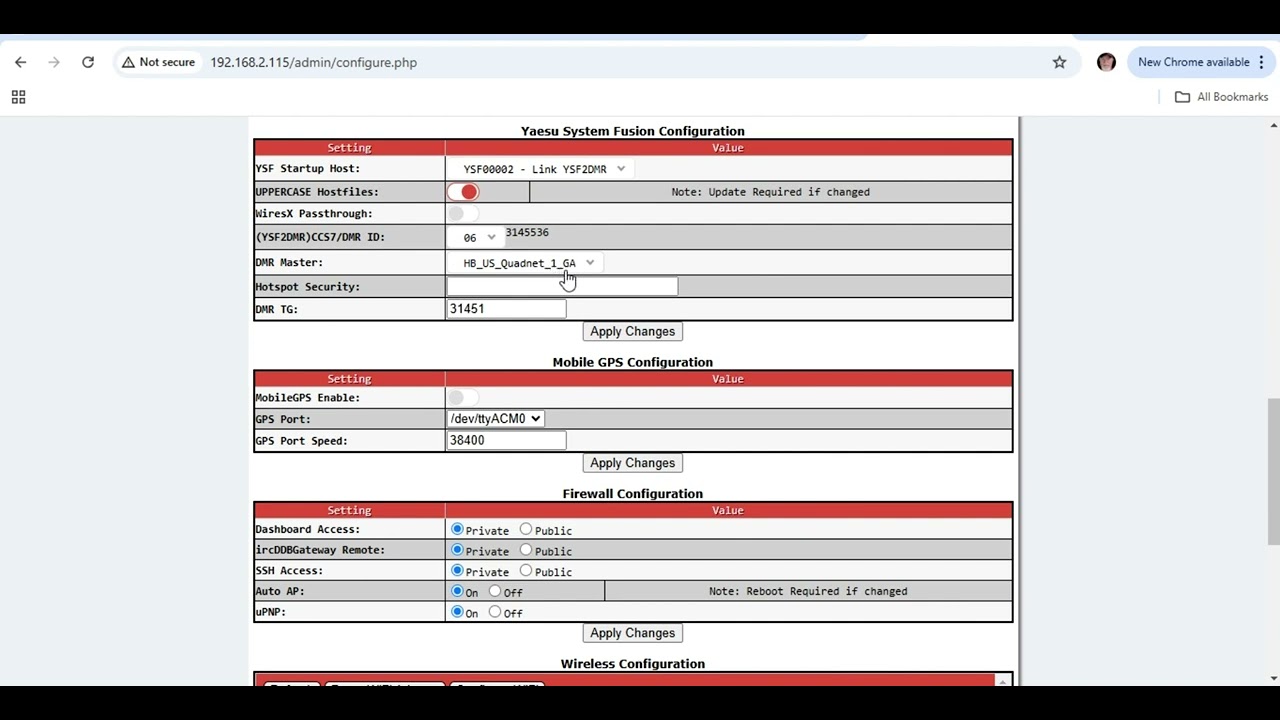Turn uPNP Off
This screenshot has height=720, width=1280.
[494, 611]
